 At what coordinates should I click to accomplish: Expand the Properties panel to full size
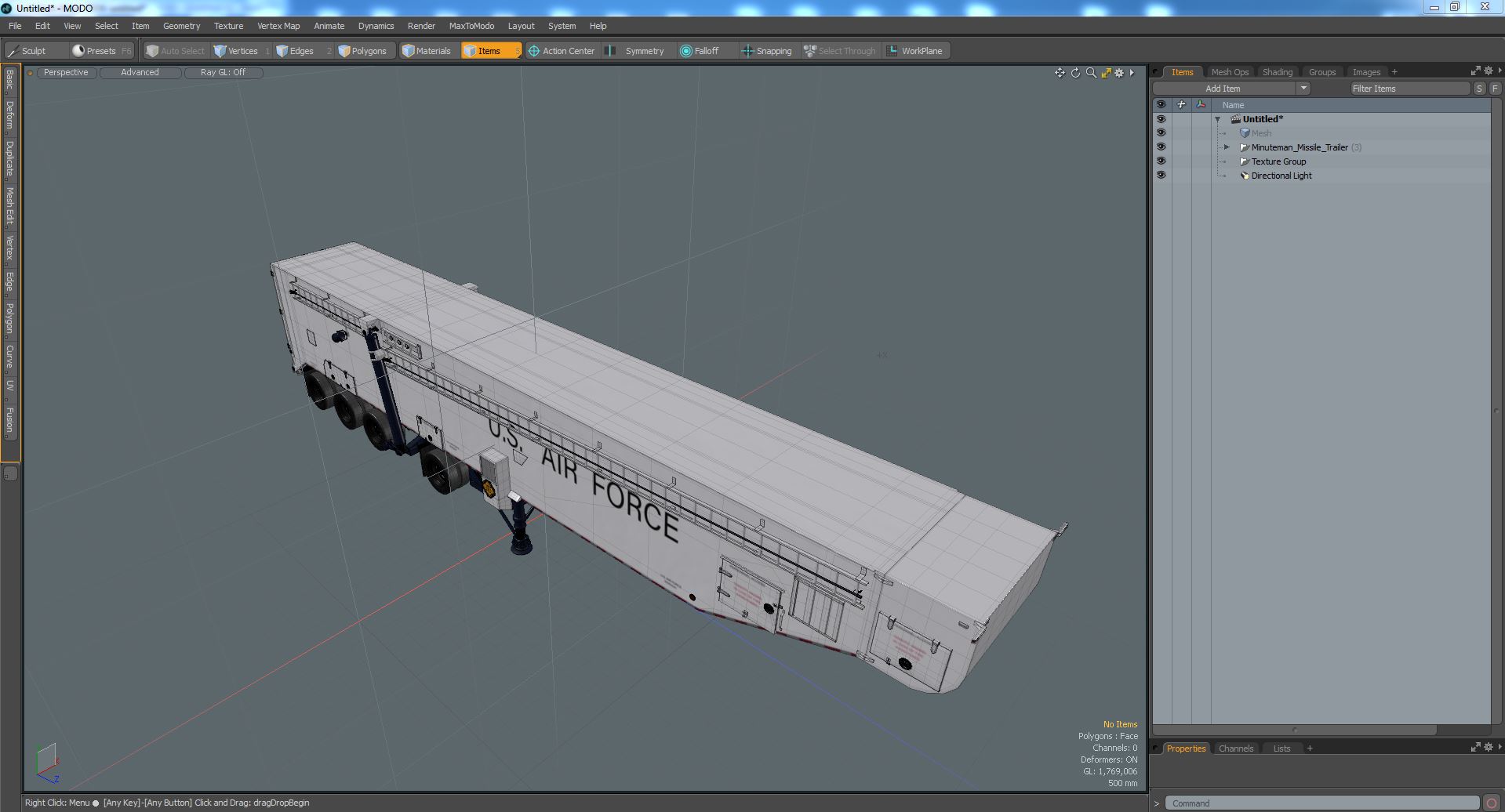1475,747
